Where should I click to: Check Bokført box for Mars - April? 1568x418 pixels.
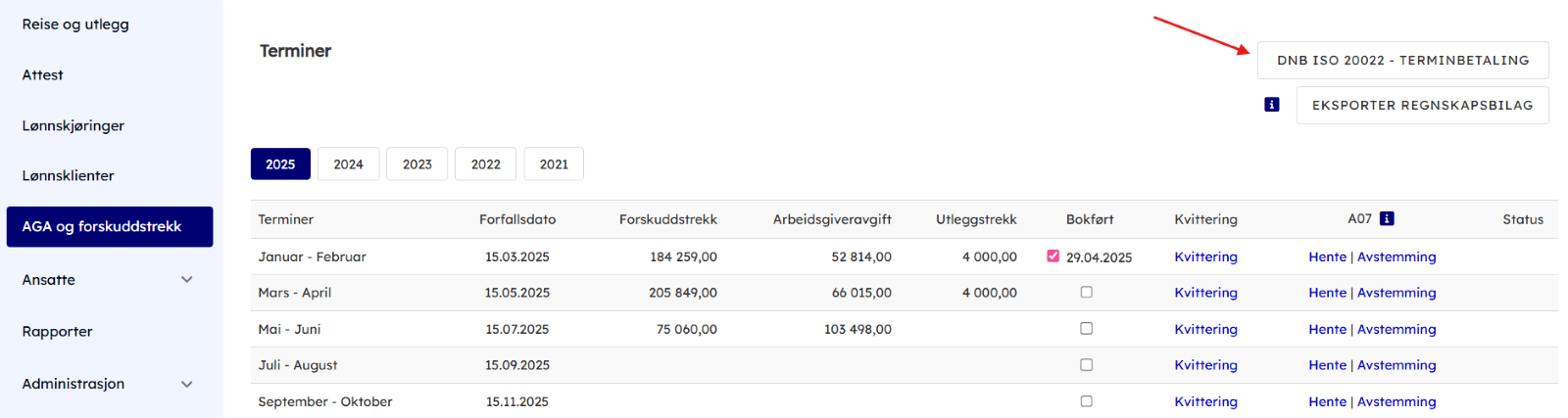[1086, 292]
